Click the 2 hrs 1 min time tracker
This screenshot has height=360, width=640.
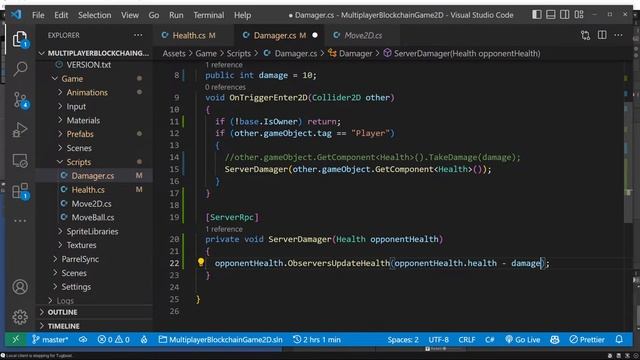tap(317, 340)
